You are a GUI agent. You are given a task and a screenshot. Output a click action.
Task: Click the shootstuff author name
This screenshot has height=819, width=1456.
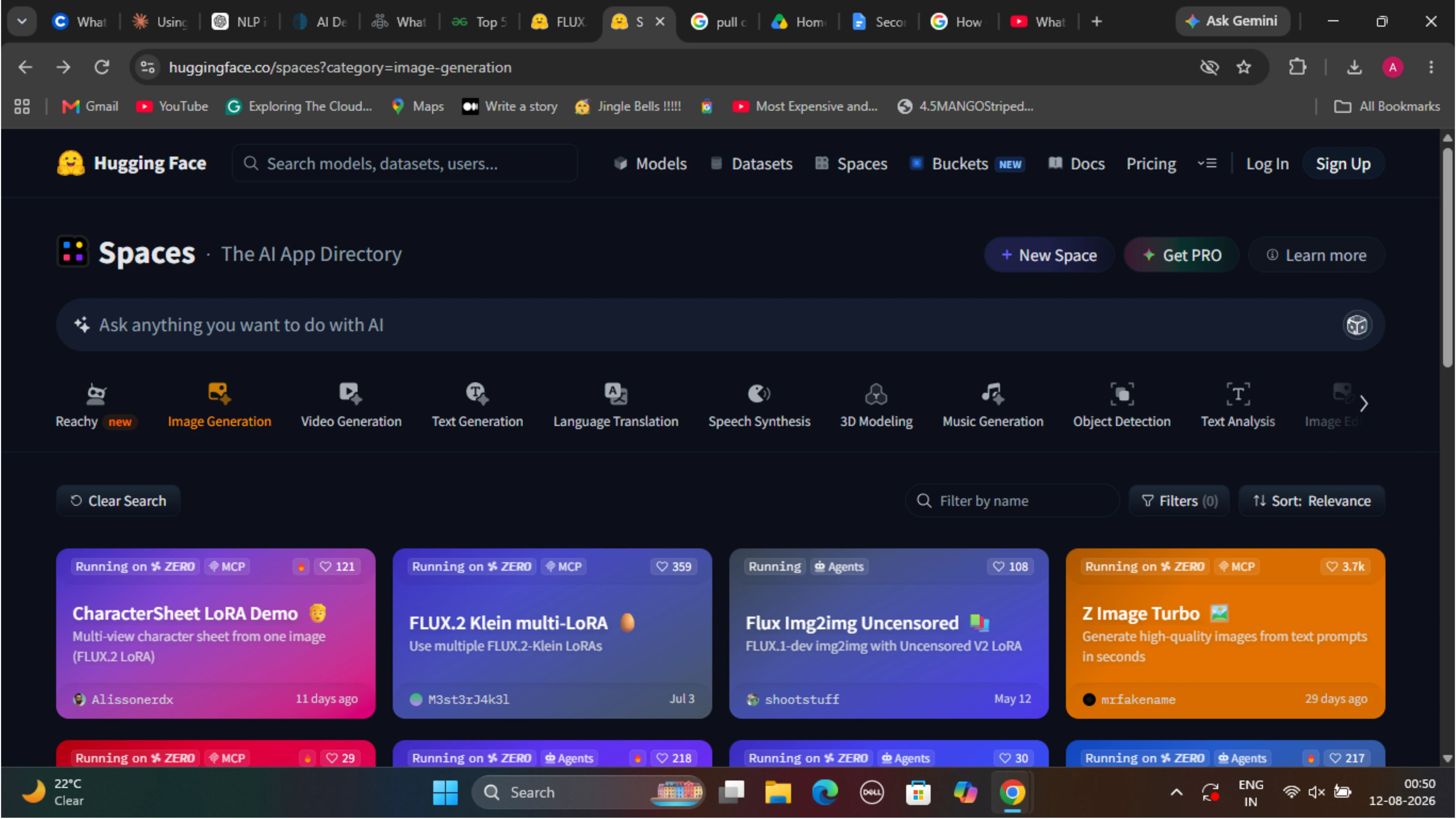tap(801, 700)
